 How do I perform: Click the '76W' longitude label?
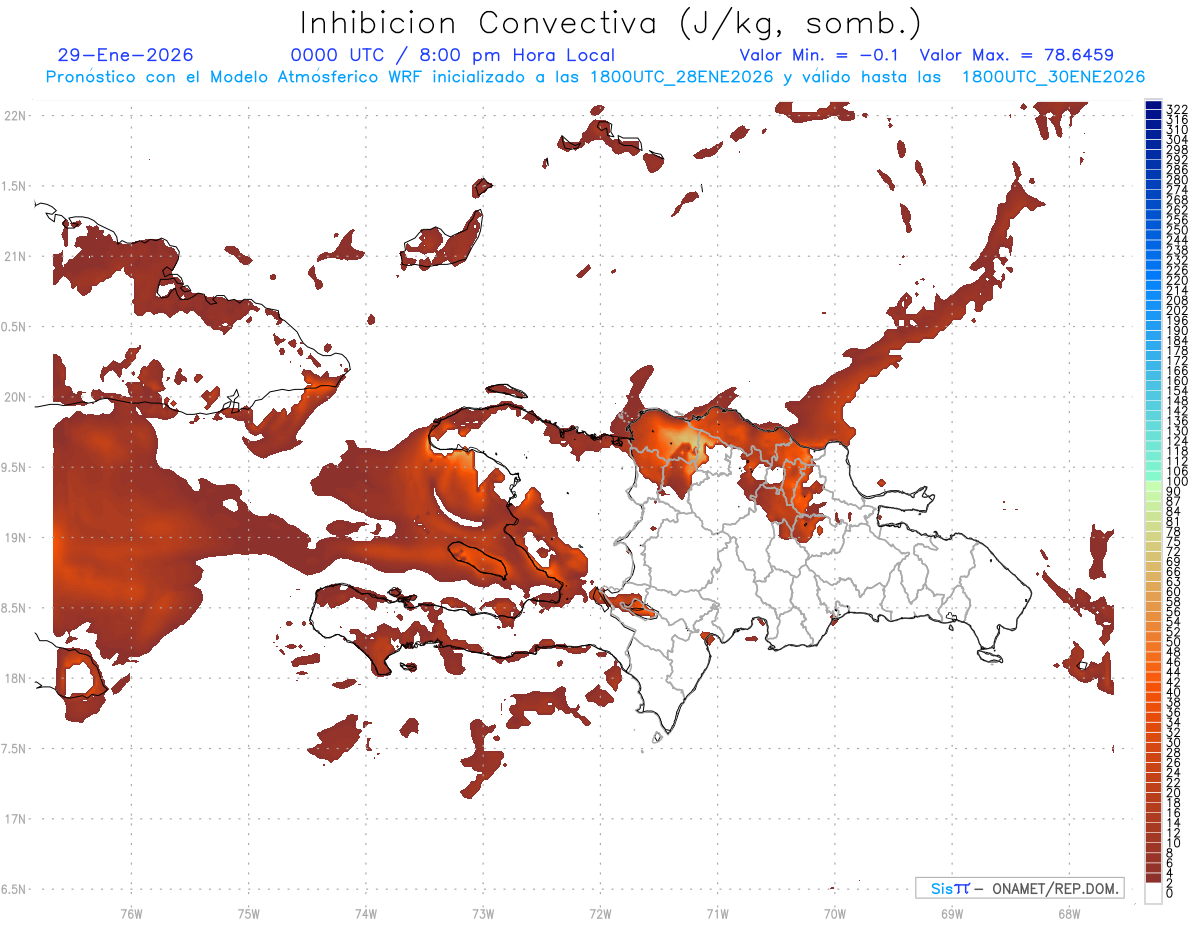tap(131, 913)
